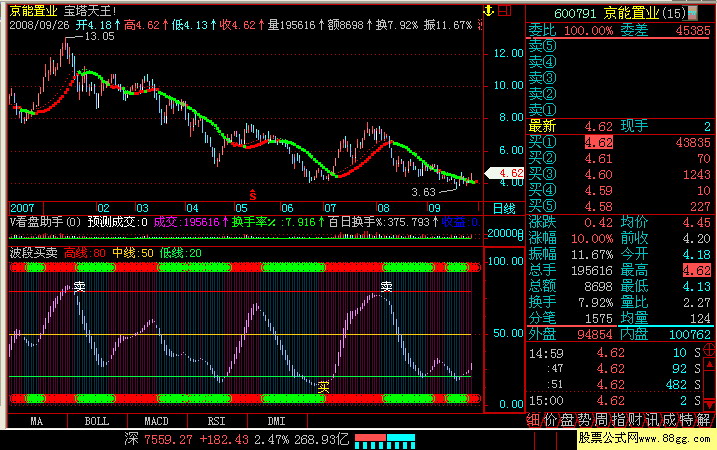Screen dimensions: 717x450
Task: Click the small icon beside 京能置业(15)
Action: click(693, 13)
